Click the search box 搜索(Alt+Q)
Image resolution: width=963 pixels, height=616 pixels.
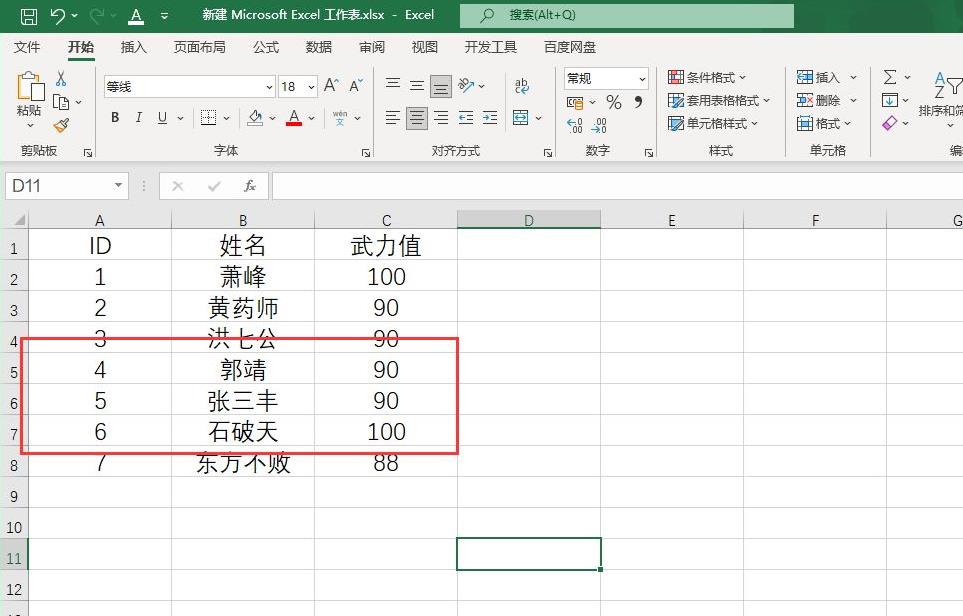tap(626, 15)
